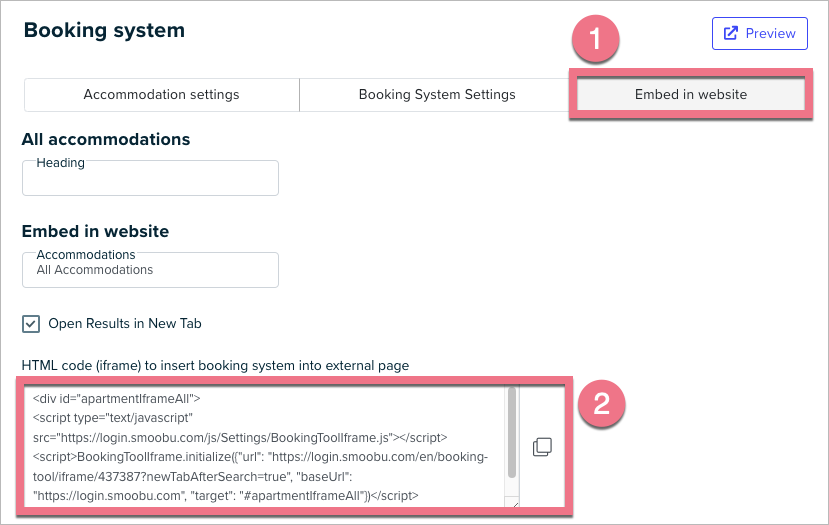
Task: Click the code box vertical scrollbar
Action: coord(512,430)
